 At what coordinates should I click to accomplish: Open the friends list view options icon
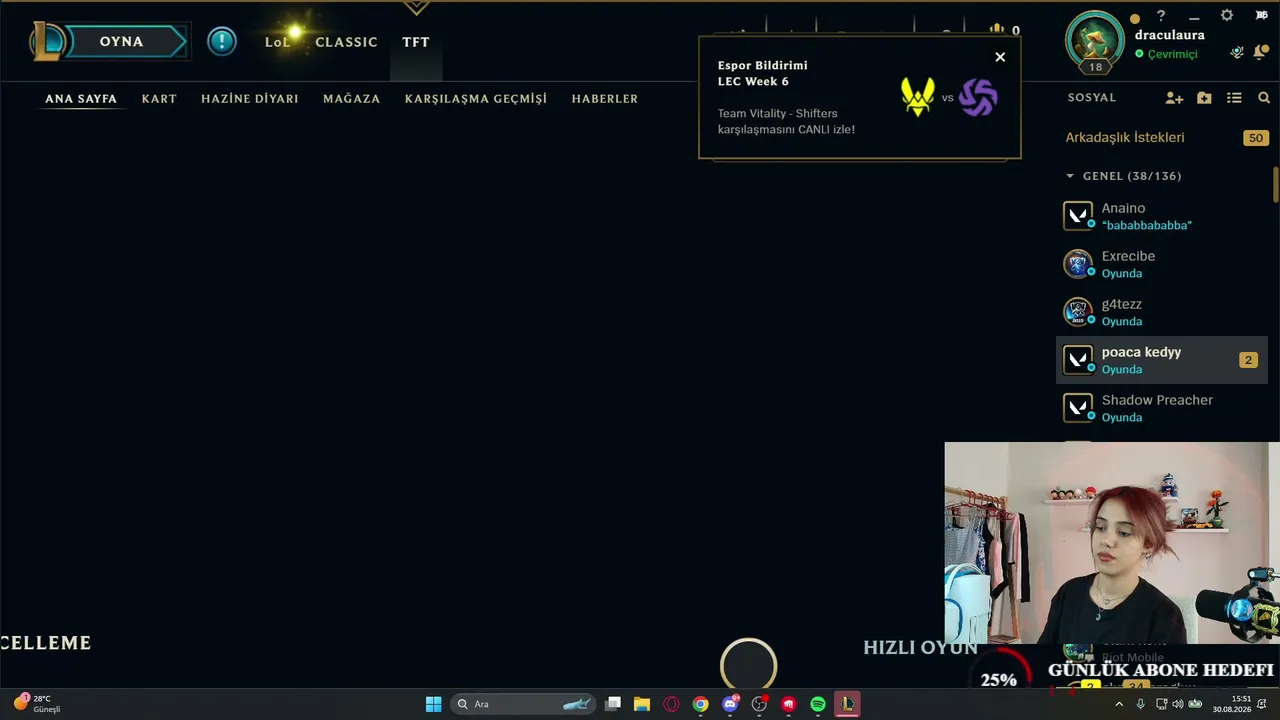click(1234, 98)
